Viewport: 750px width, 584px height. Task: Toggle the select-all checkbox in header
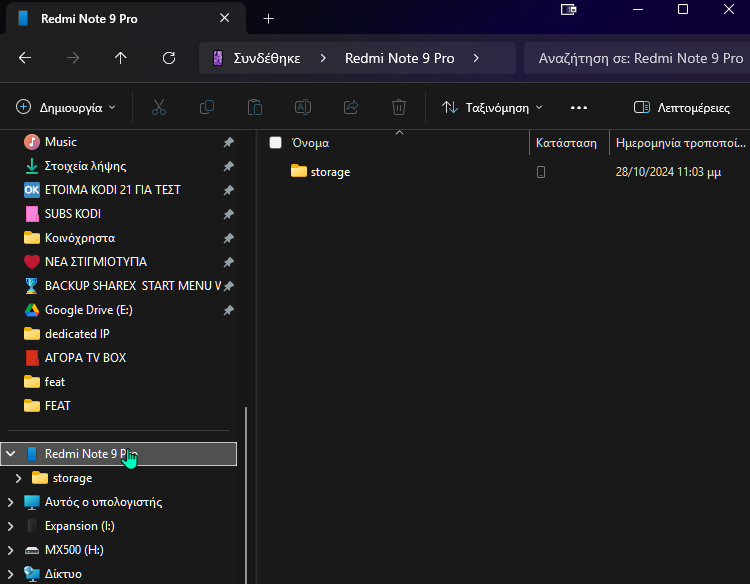276,143
